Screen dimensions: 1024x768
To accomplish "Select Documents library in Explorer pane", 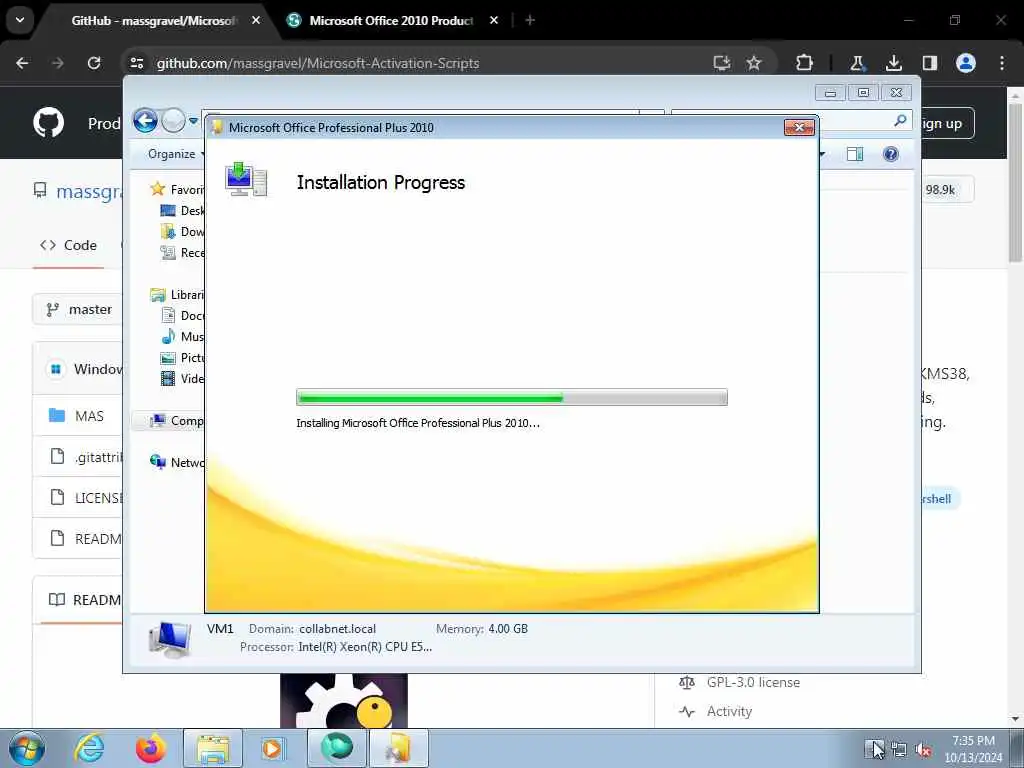I will (182, 315).
